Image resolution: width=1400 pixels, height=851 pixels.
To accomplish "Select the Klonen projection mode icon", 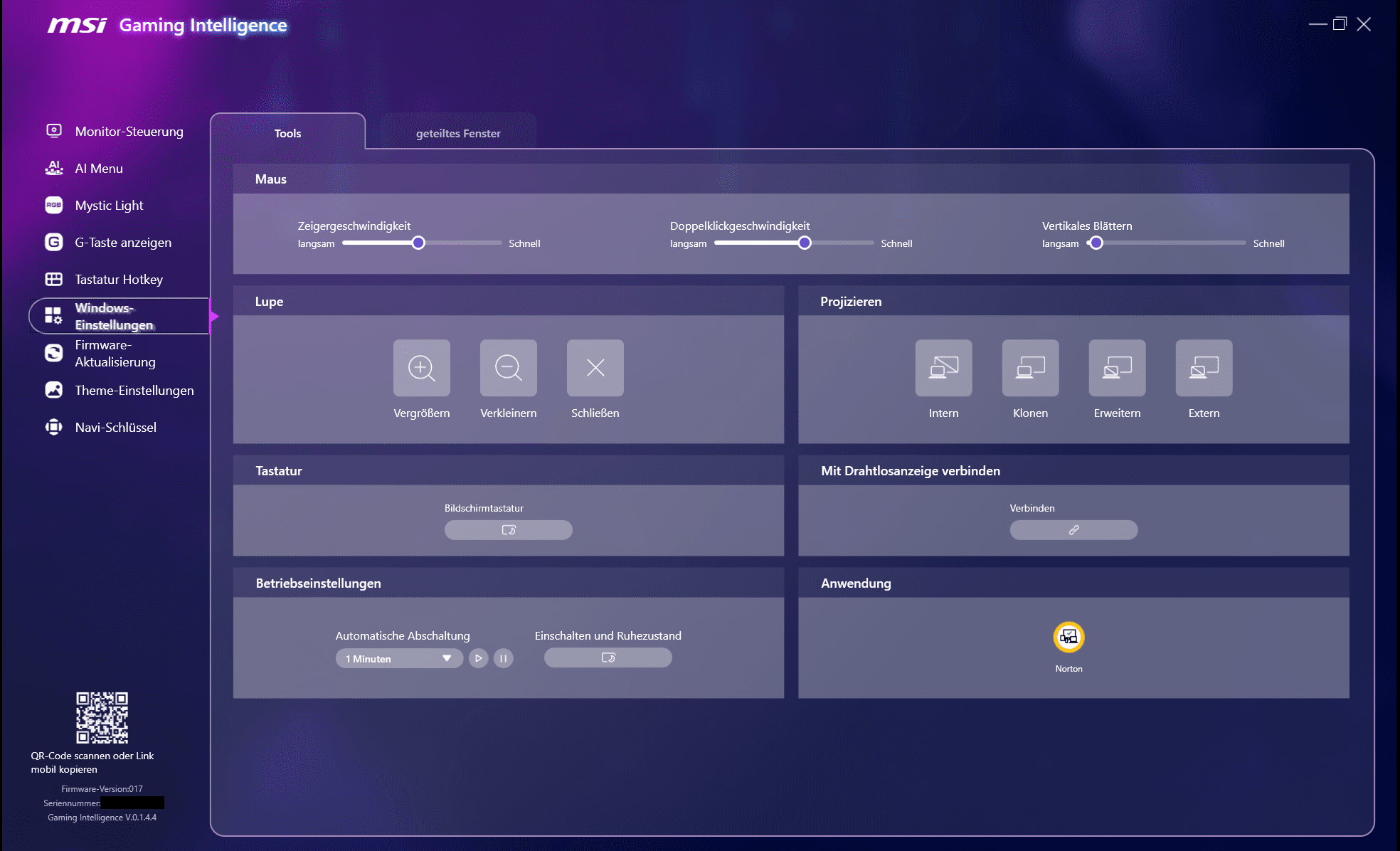I will [1030, 368].
